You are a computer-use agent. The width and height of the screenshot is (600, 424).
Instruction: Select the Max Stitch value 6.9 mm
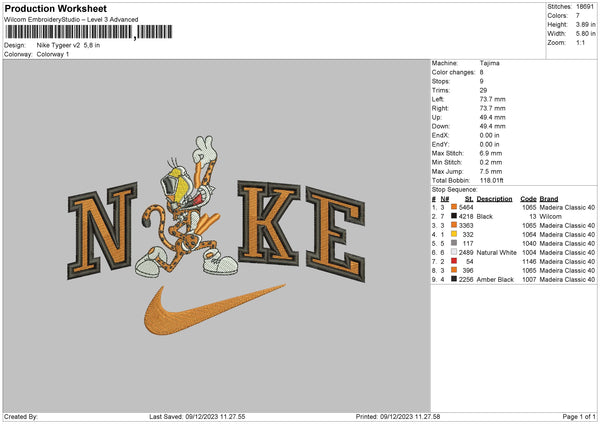(490, 153)
